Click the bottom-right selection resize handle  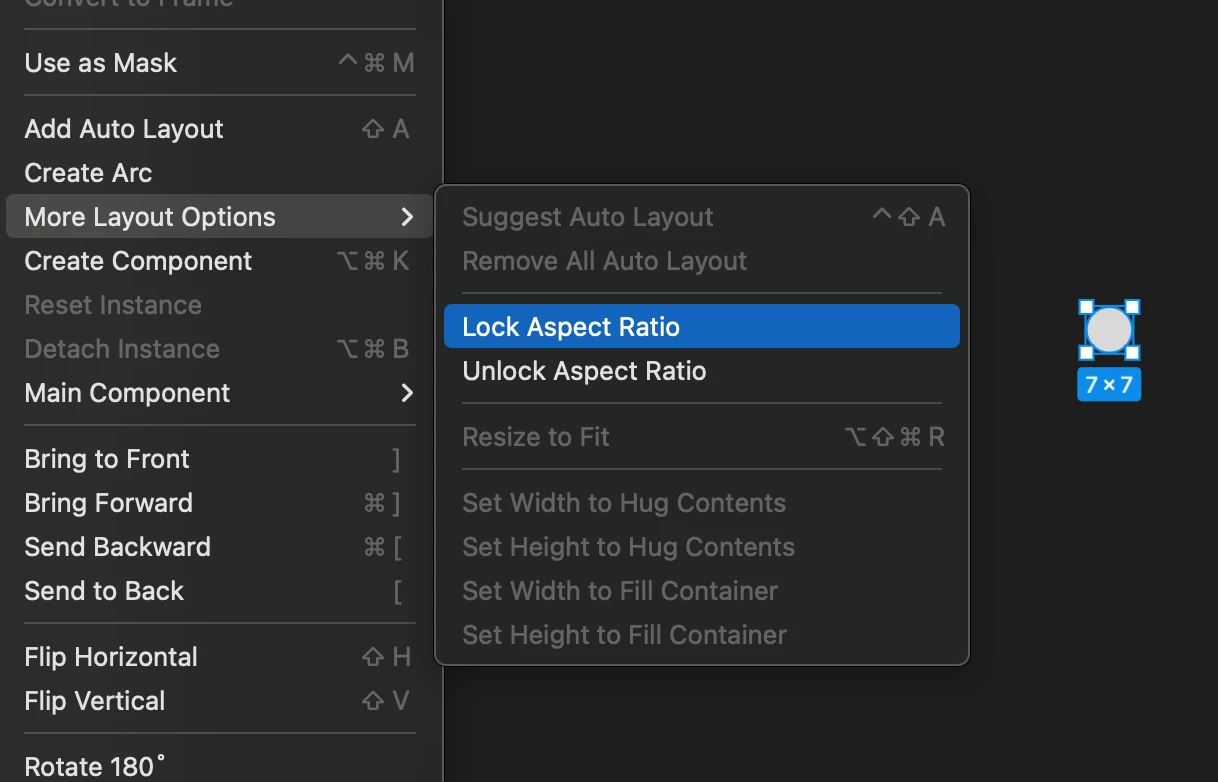click(1132, 353)
